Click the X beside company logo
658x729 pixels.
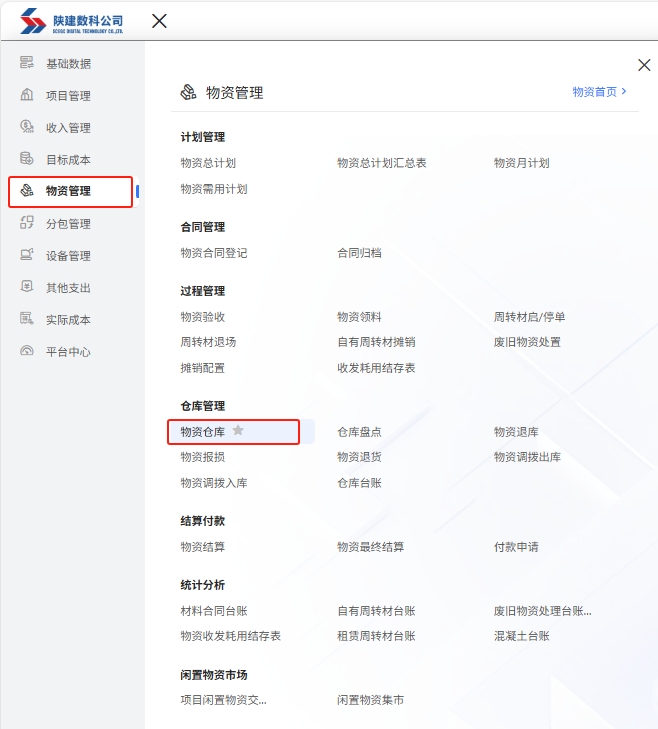tap(159, 21)
